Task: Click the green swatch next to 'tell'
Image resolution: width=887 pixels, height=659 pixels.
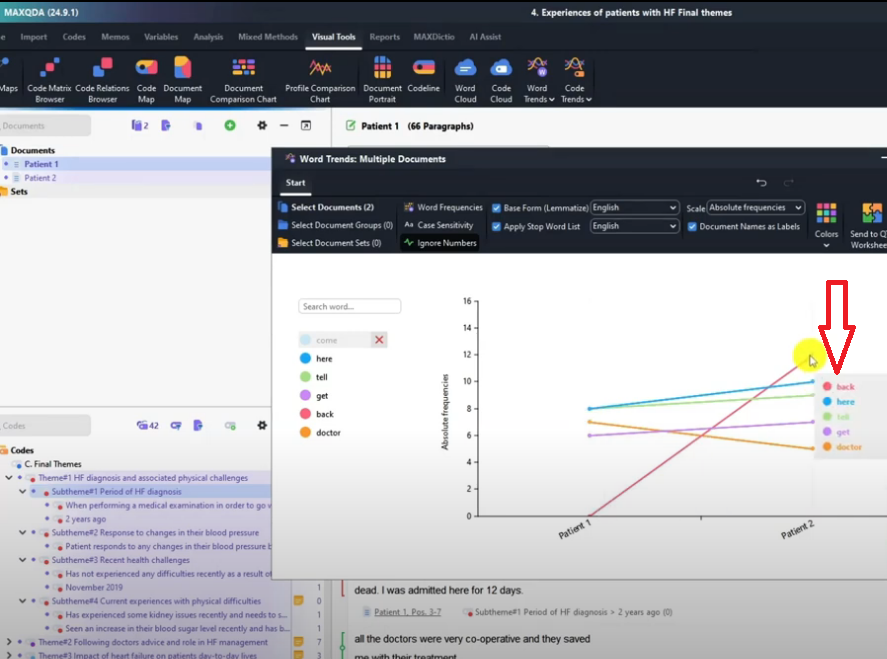Action: click(x=305, y=377)
